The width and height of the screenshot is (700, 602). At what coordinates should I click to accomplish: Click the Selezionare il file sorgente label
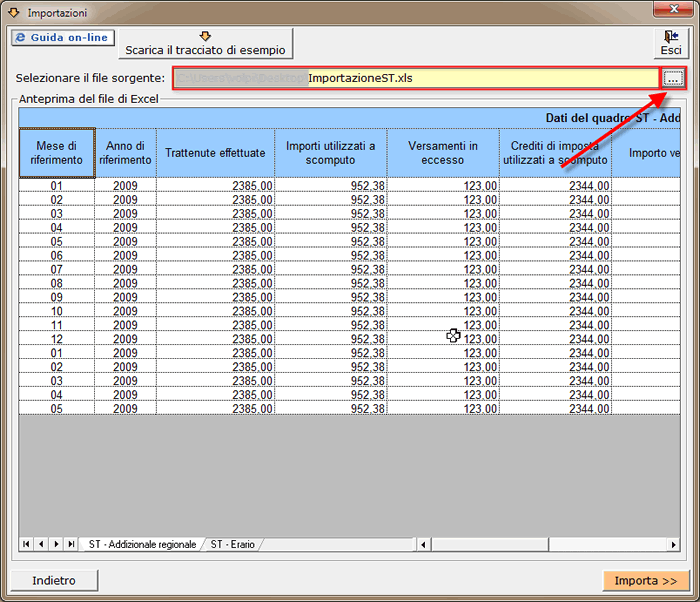[91, 78]
